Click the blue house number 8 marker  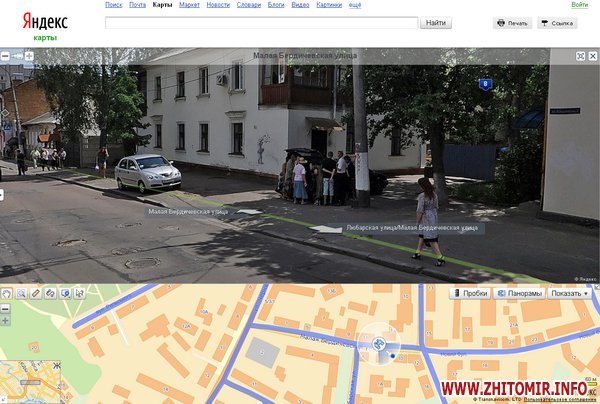pos(485,85)
